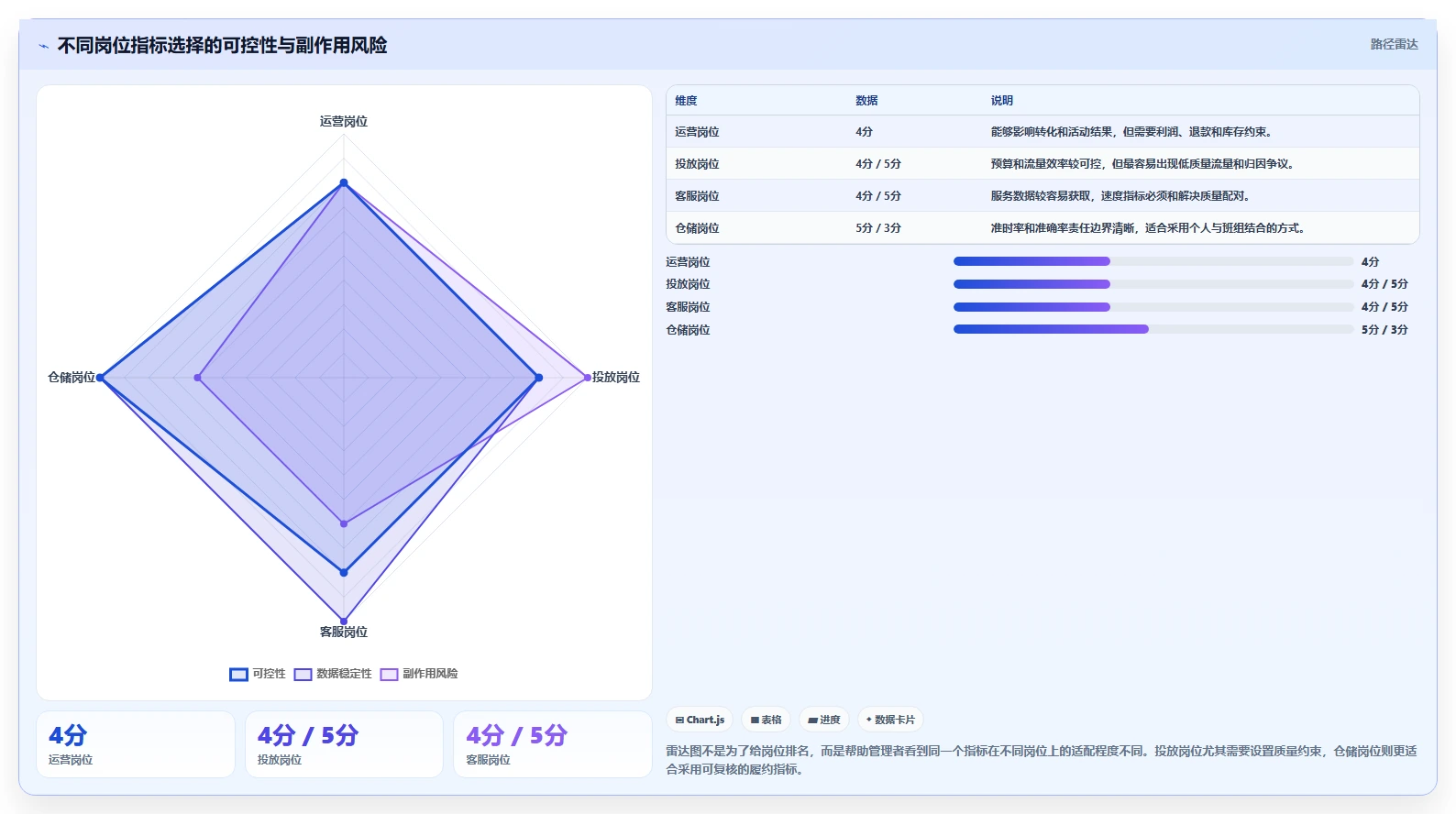The height and width of the screenshot is (814, 1456).
Task: Click the 投放岗位 radar axis label
Action: click(616, 377)
